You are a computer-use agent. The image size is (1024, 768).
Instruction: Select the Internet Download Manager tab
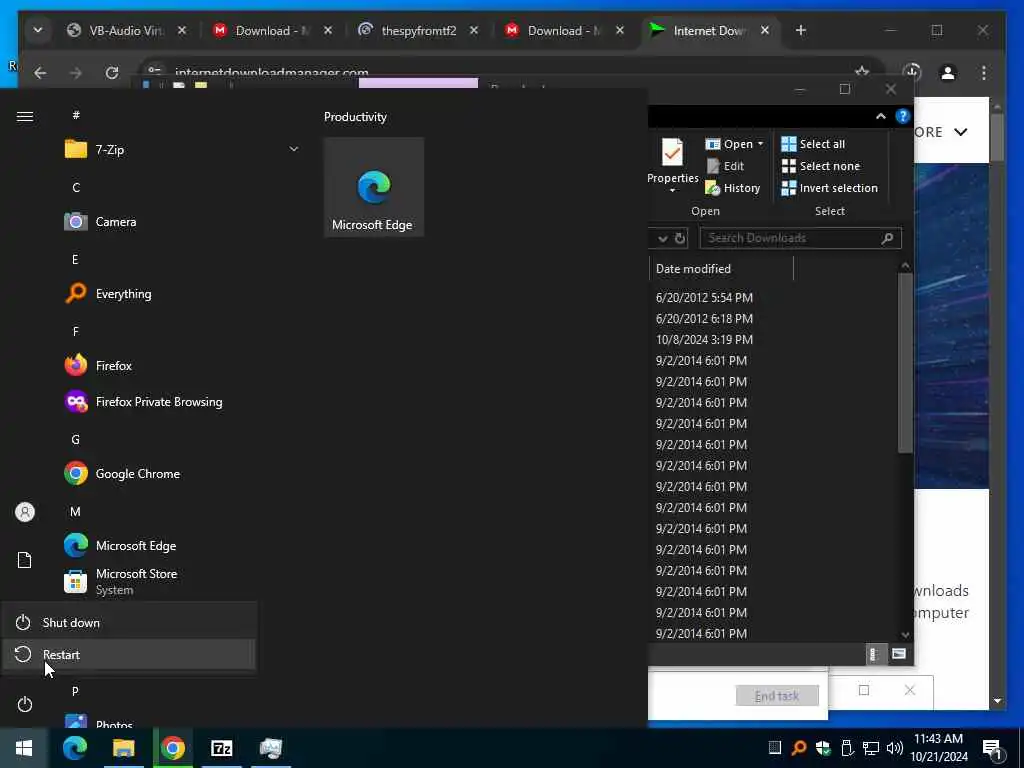[x=711, y=31]
